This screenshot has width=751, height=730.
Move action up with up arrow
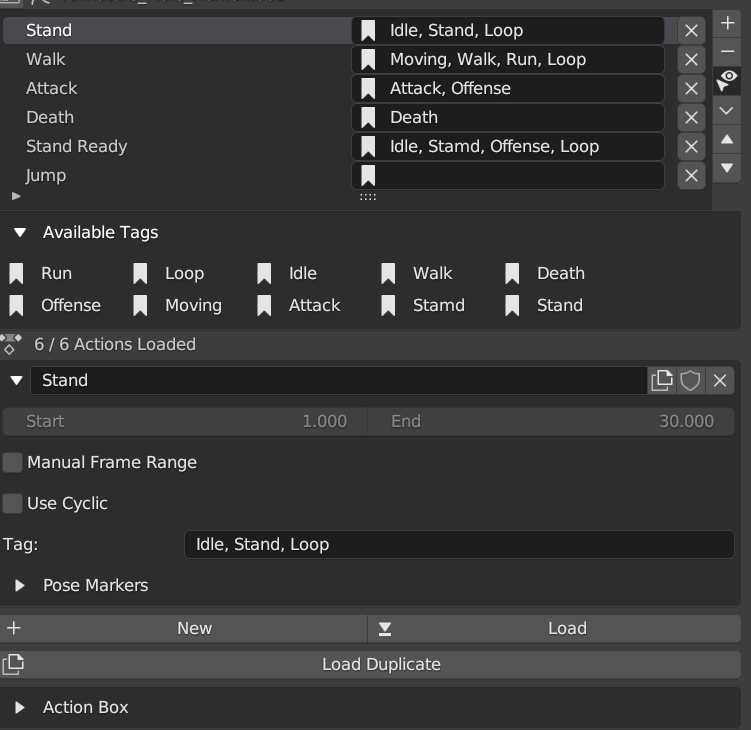point(728,140)
